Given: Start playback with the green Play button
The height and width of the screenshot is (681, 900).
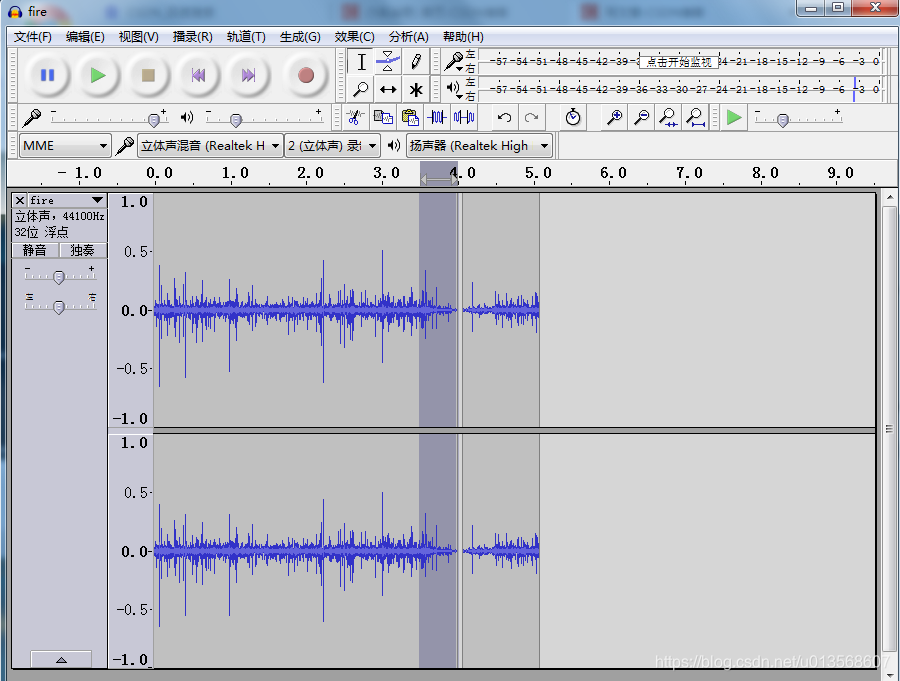Looking at the screenshot, I should (x=98, y=75).
